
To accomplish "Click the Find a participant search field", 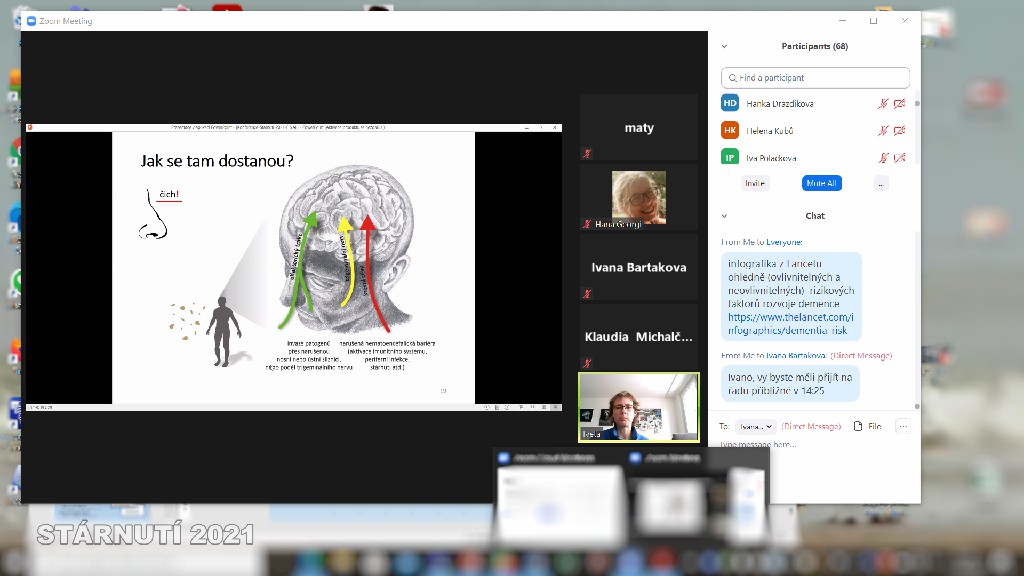I will [x=816, y=77].
